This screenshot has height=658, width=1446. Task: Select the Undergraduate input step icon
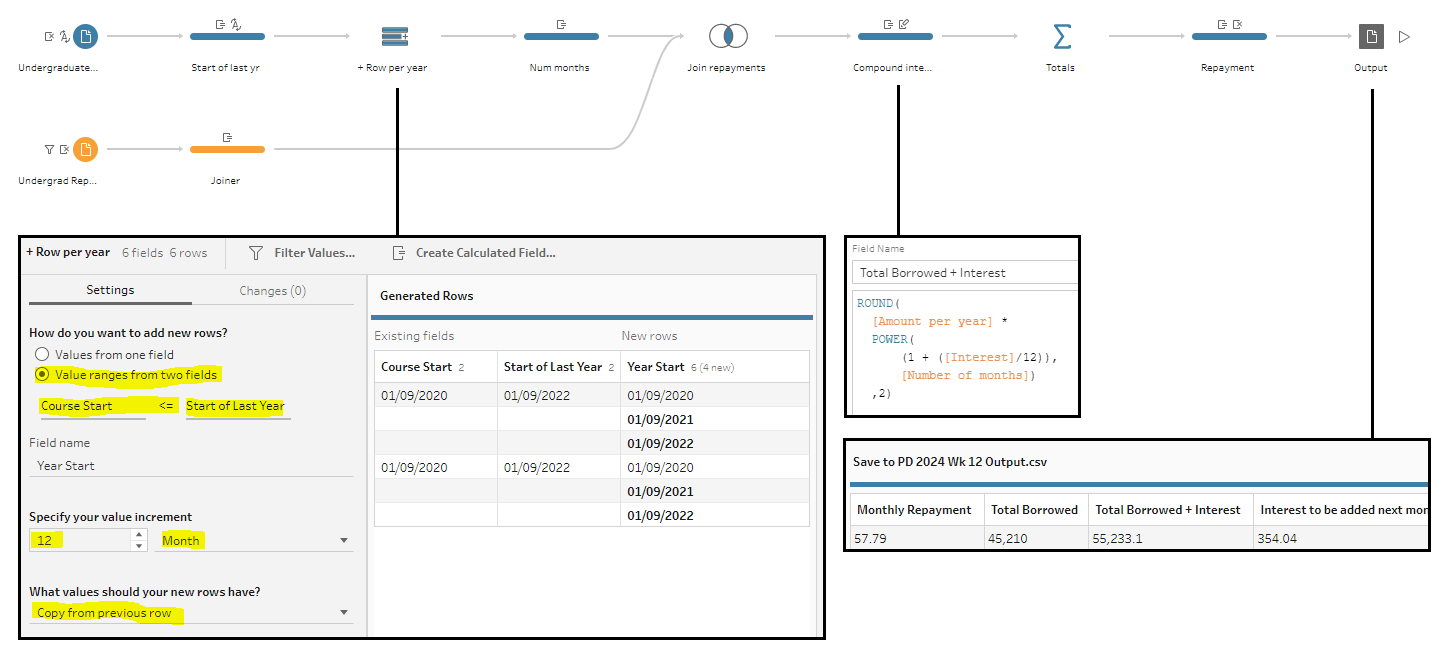86,37
